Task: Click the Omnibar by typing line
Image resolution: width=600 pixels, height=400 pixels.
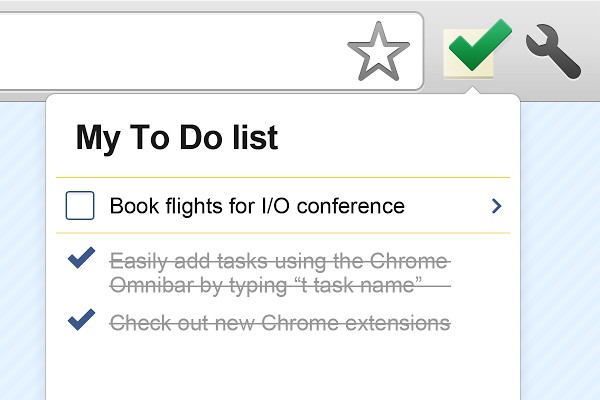Action: point(264,287)
